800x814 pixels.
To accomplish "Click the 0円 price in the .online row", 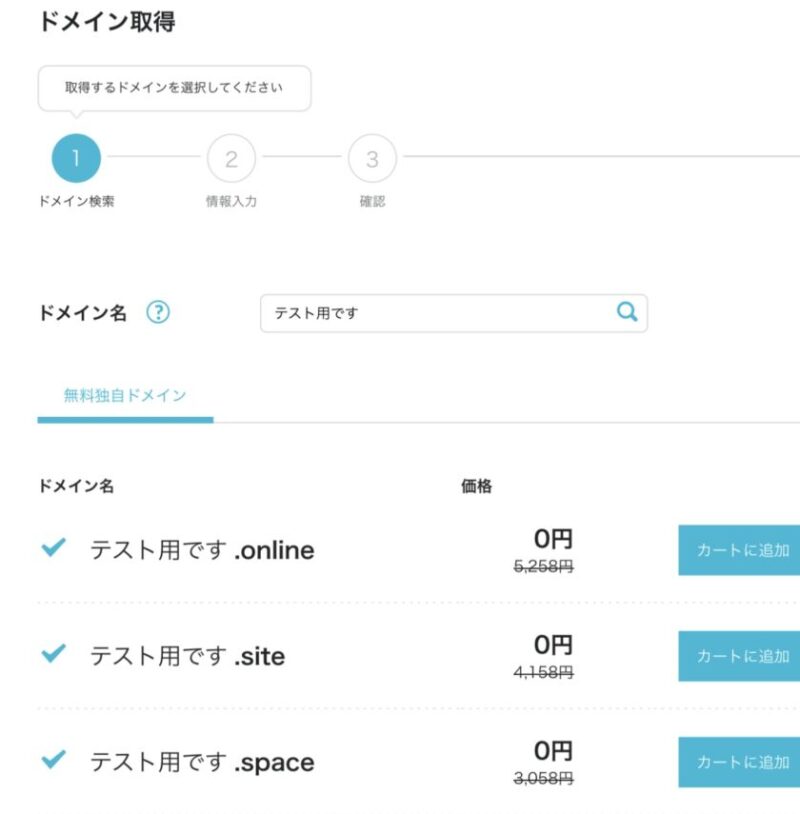I will click(553, 539).
